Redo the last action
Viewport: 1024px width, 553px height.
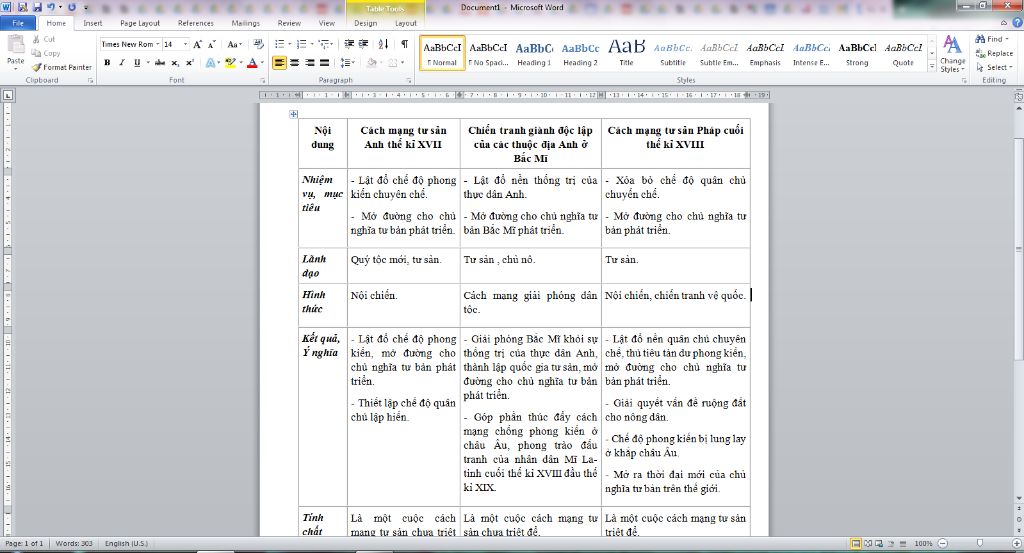(x=71, y=7)
